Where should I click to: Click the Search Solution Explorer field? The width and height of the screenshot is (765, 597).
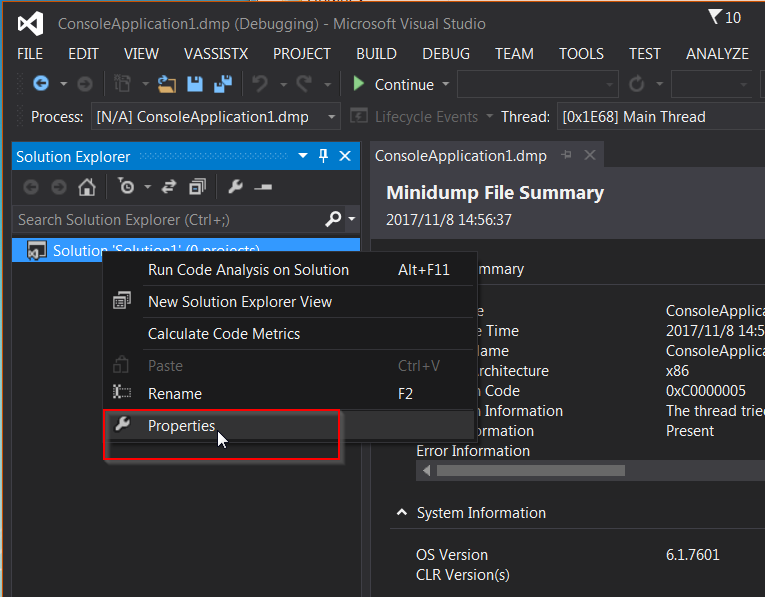coord(169,219)
